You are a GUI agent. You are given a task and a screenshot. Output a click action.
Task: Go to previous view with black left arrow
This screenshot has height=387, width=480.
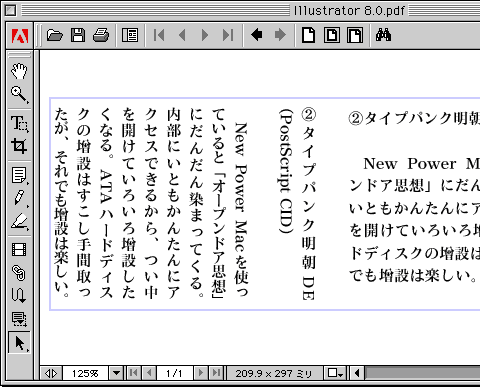click(x=256, y=35)
